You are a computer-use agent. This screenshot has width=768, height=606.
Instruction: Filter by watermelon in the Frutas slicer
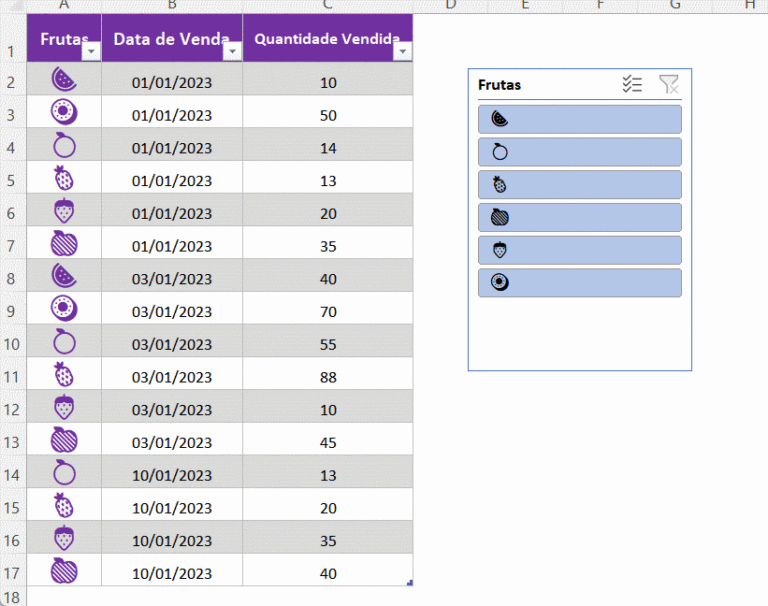coord(580,119)
